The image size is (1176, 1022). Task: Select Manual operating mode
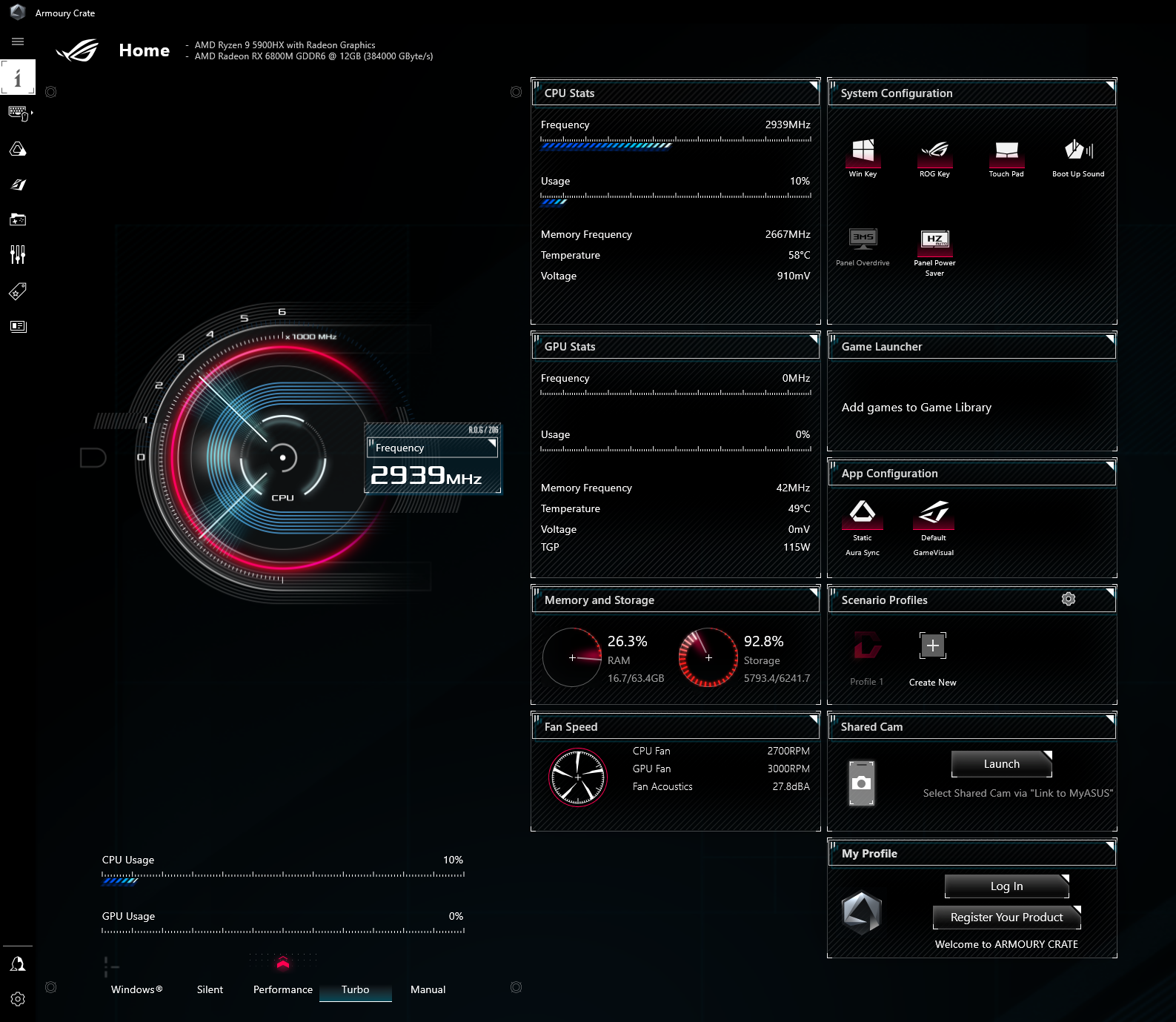tap(428, 989)
